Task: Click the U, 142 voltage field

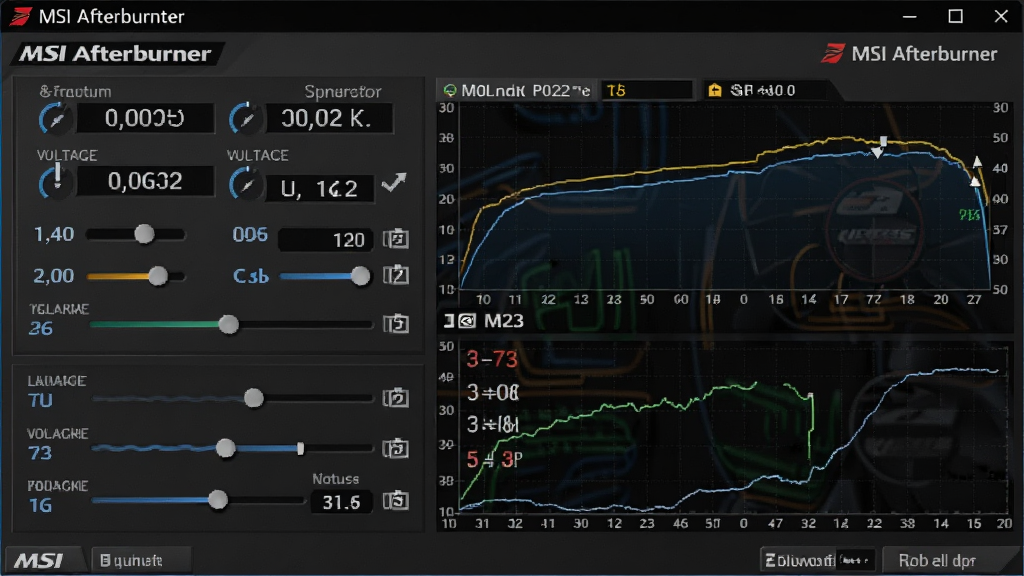Action: coord(320,188)
